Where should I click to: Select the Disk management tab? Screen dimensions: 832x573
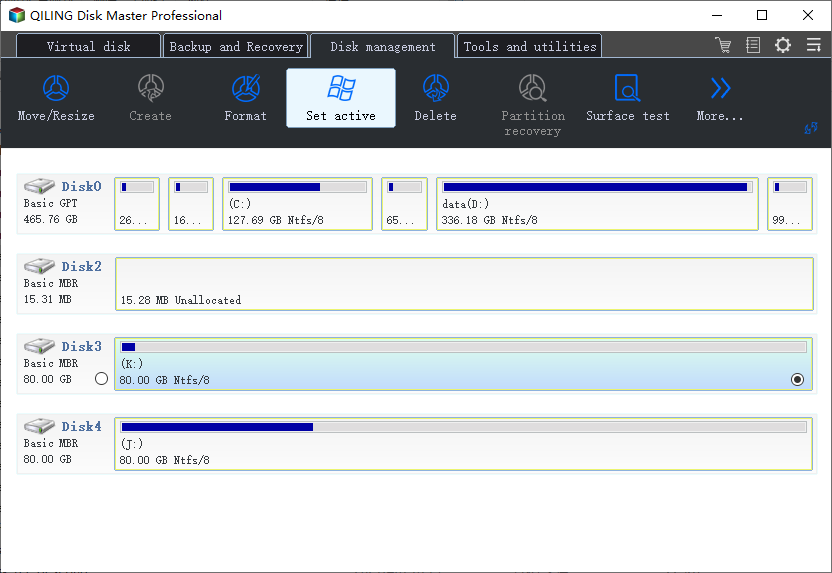point(383,46)
